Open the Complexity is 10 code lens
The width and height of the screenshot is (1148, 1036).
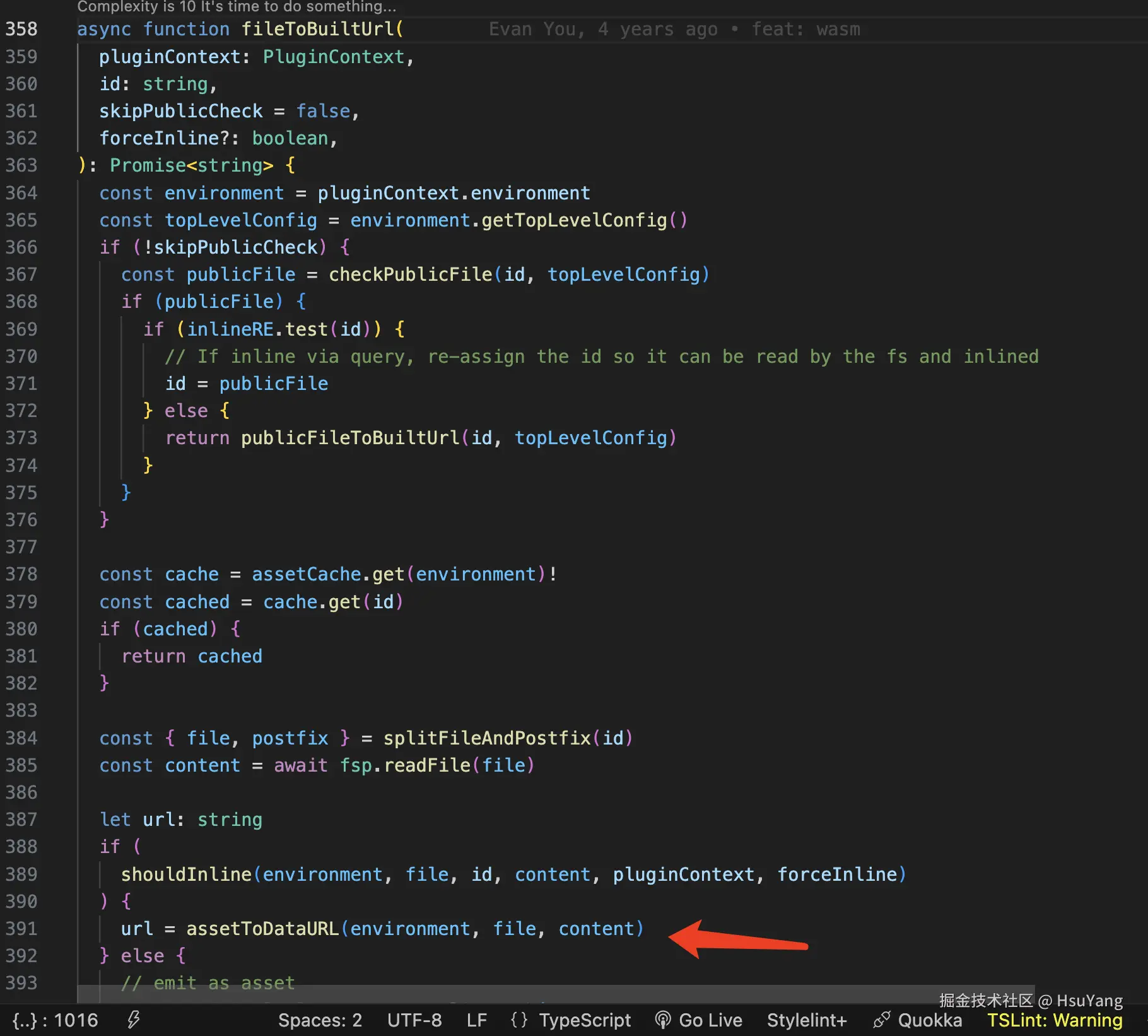tap(237, 7)
